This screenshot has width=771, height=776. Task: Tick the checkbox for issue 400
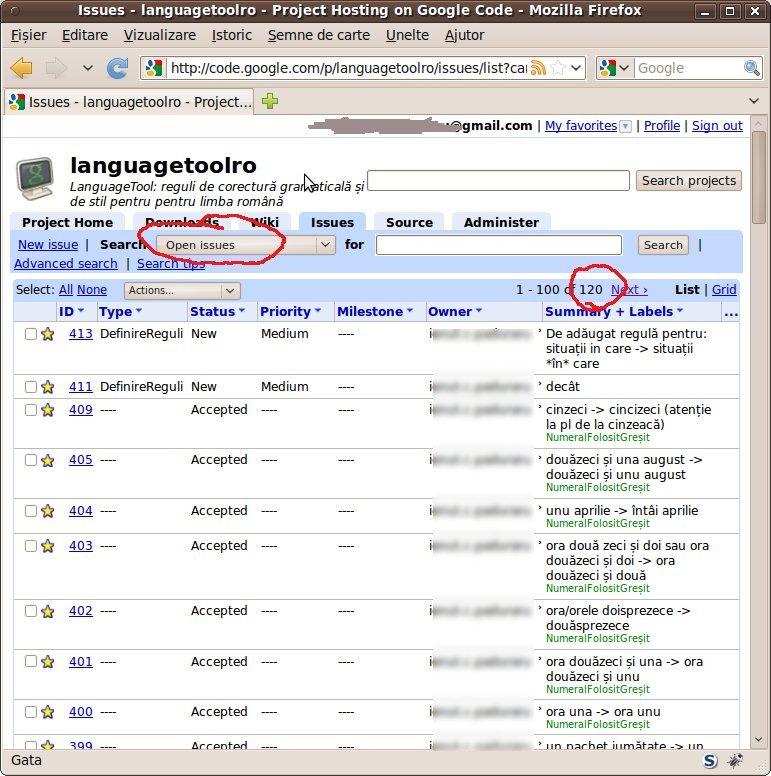[31, 712]
